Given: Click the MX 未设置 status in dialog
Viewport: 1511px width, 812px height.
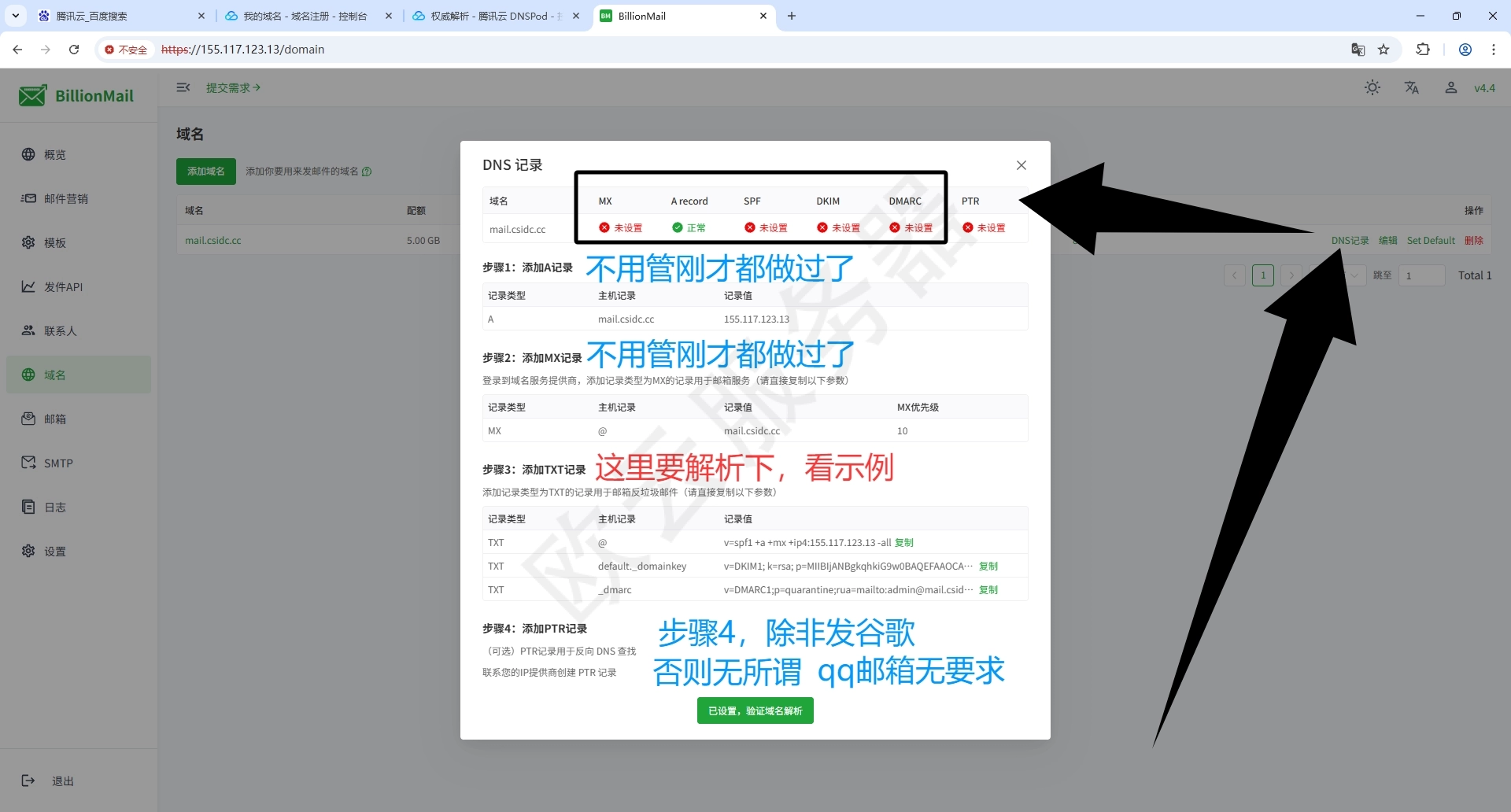Looking at the screenshot, I should (620, 228).
